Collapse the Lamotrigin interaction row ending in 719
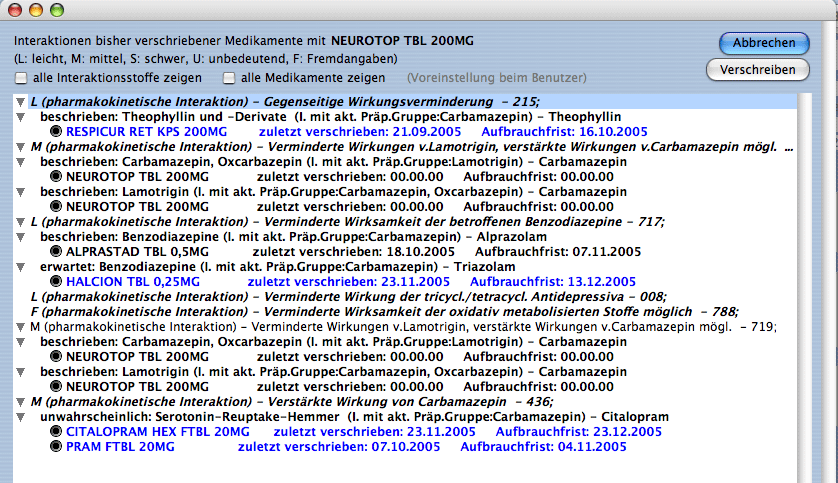Viewport: 838px width, 483px height. [x=20, y=326]
